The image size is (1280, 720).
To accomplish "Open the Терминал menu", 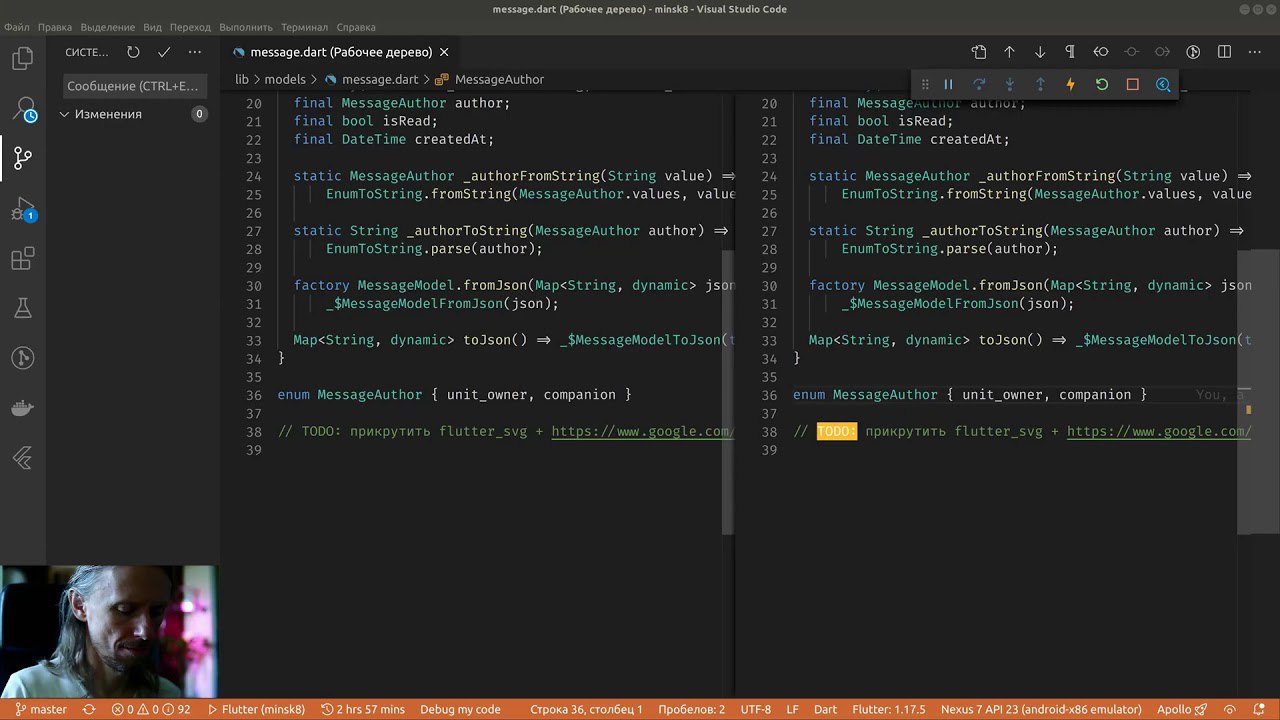I will pyautogui.click(x=304, y=27).
